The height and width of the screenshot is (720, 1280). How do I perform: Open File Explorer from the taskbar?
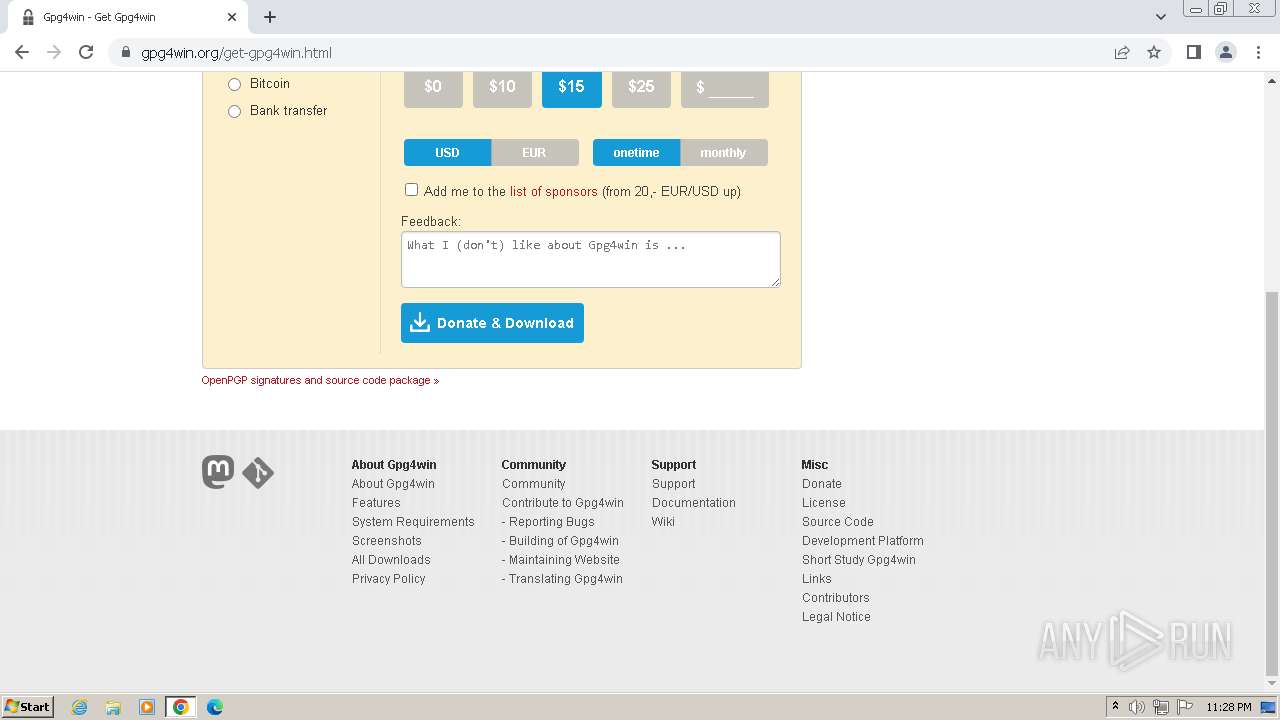click(x=113, y=707)
